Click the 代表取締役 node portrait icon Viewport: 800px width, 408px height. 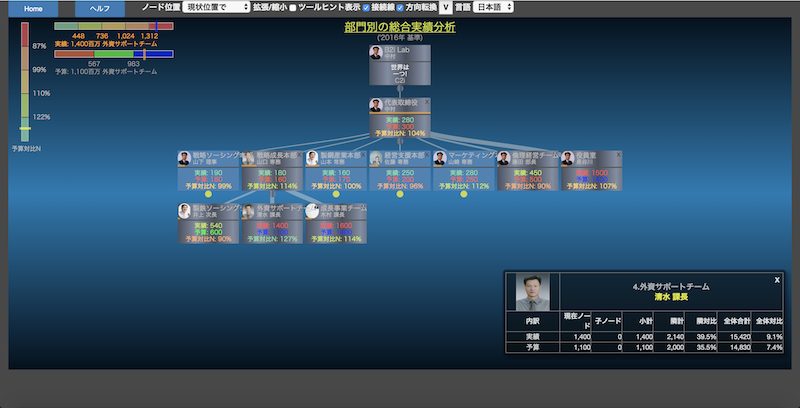(x=376, y=105)
